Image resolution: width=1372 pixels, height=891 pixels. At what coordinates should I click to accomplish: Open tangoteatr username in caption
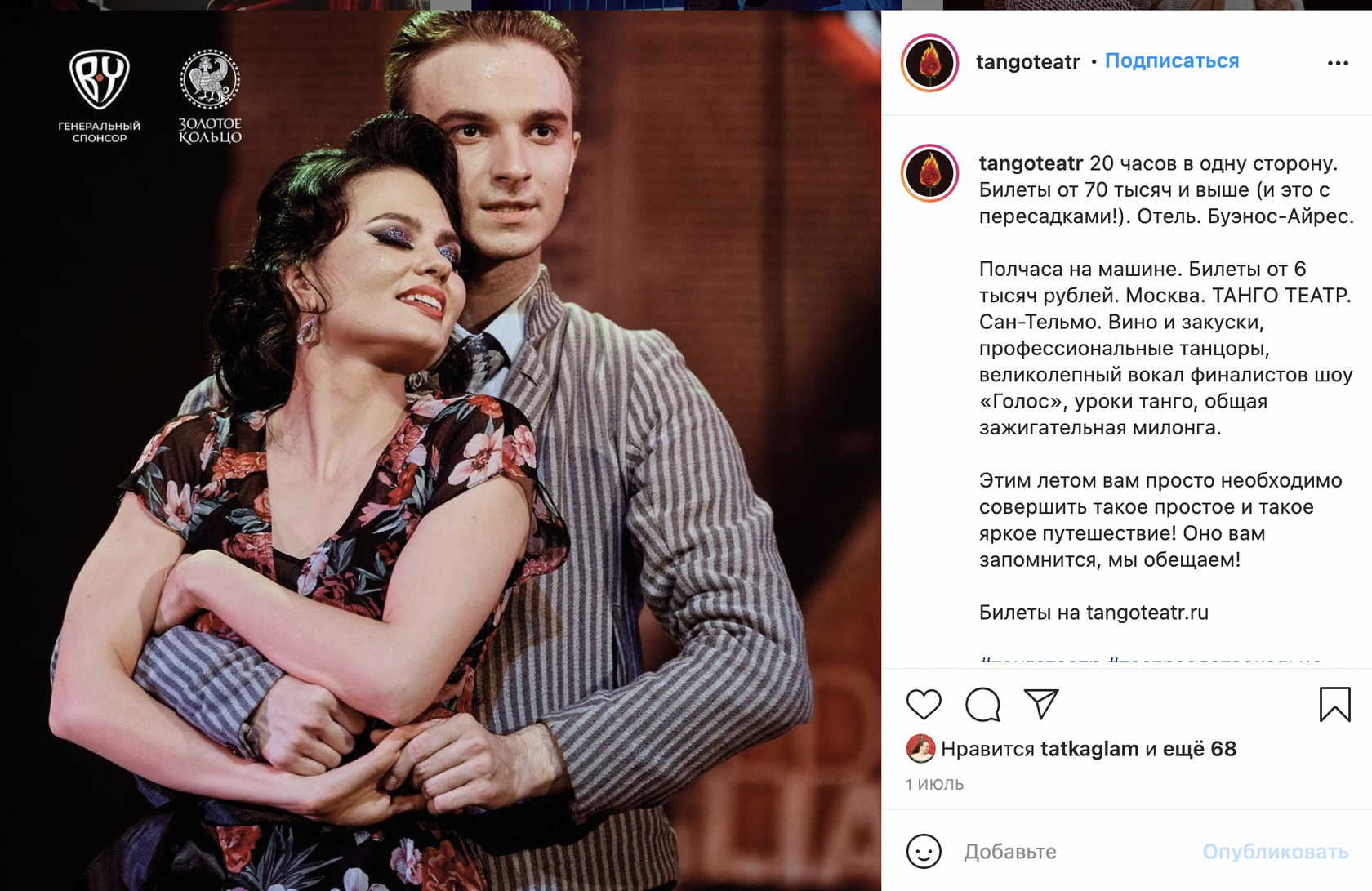click(1031, 163)
